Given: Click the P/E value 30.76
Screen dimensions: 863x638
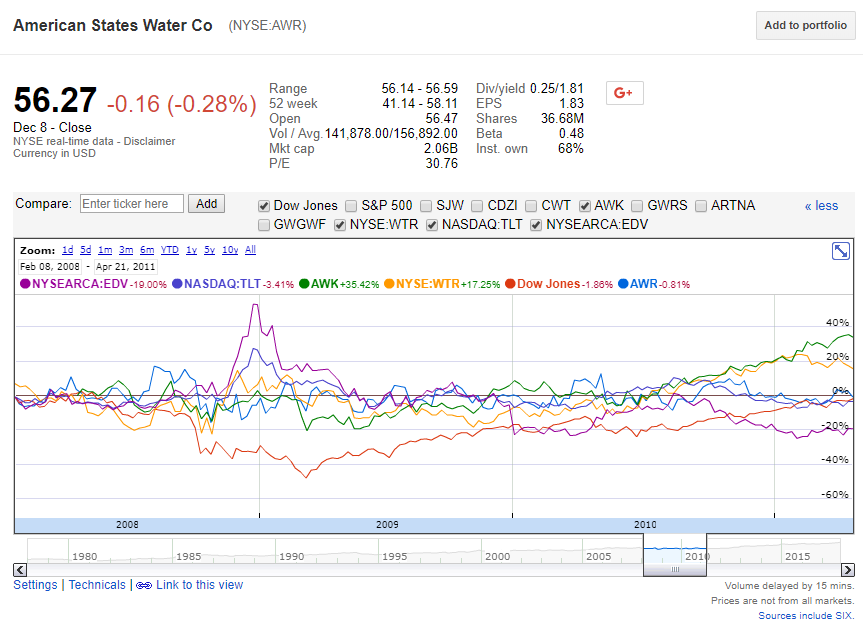Looking at the screenshot, I should (442, 163).
